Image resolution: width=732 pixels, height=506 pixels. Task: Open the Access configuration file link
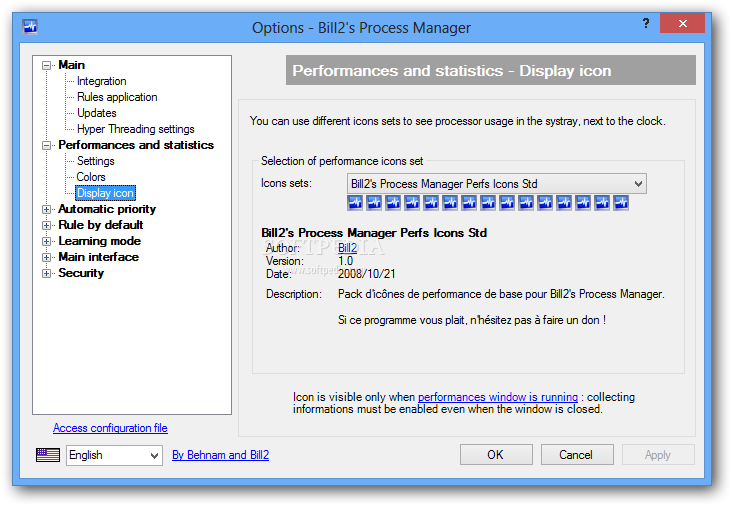coord(110,428)
